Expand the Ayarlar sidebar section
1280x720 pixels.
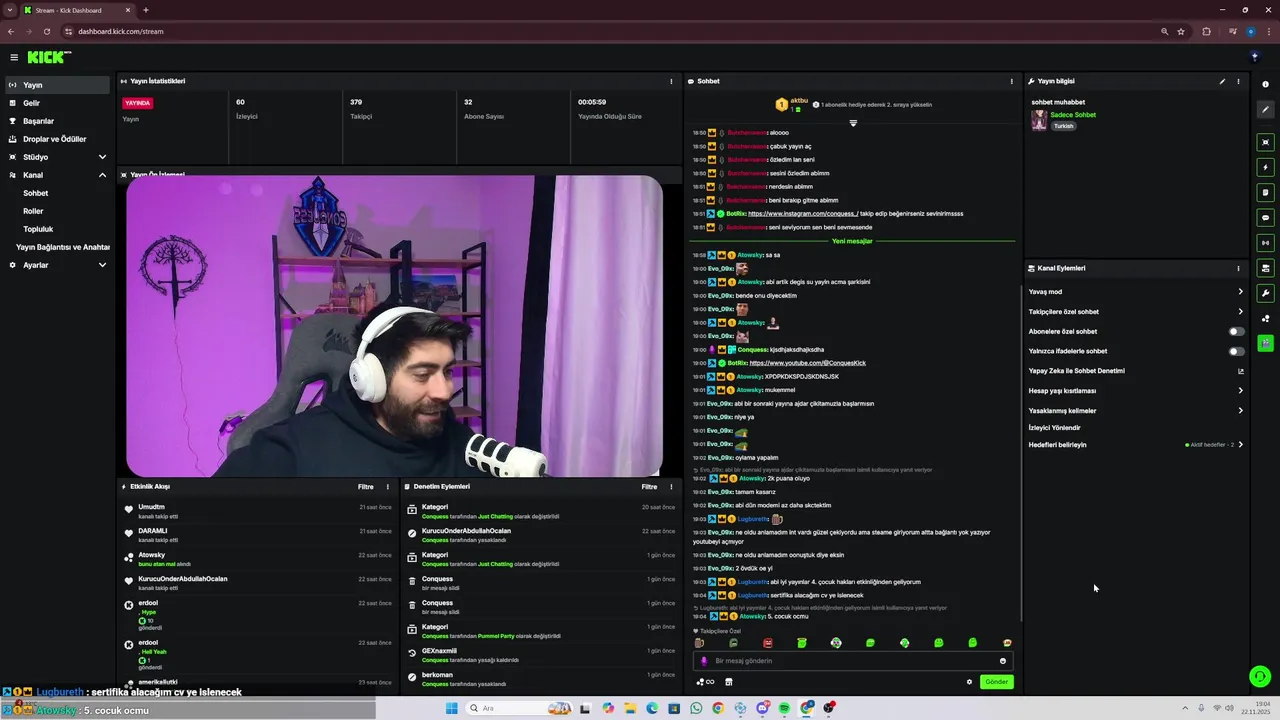coord(55,265)
